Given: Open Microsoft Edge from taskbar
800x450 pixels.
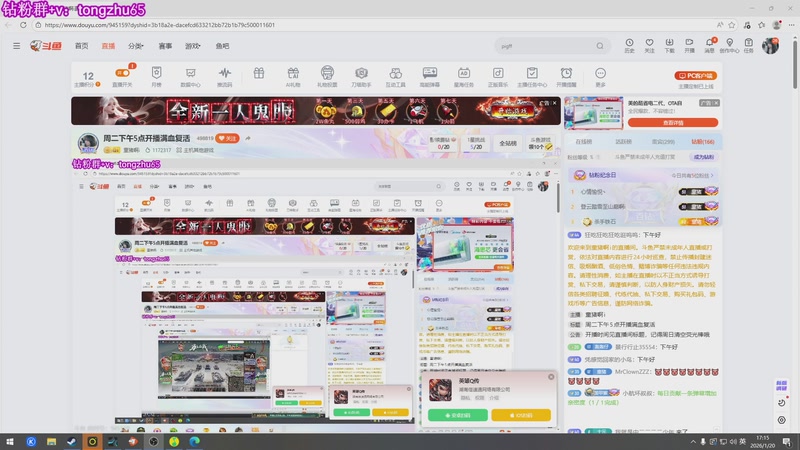Looking at the screenshot, I should (x=194, y=442).
